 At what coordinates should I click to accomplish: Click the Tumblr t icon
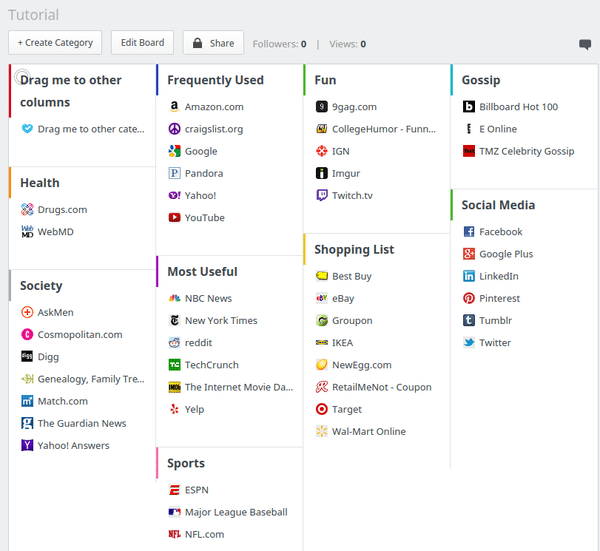pyautogui.click(x=469, y=320)
